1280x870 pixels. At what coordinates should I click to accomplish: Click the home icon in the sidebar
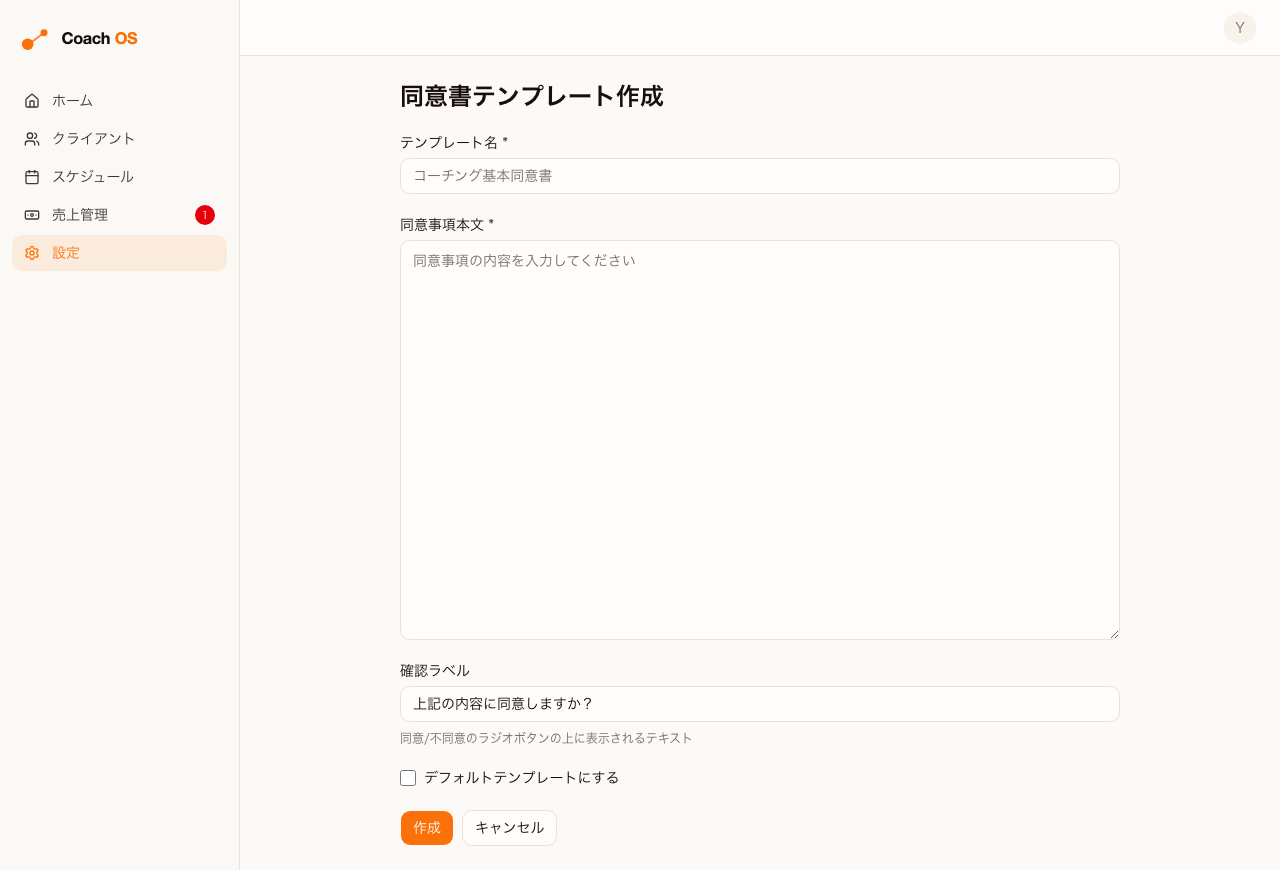point(32,101)
